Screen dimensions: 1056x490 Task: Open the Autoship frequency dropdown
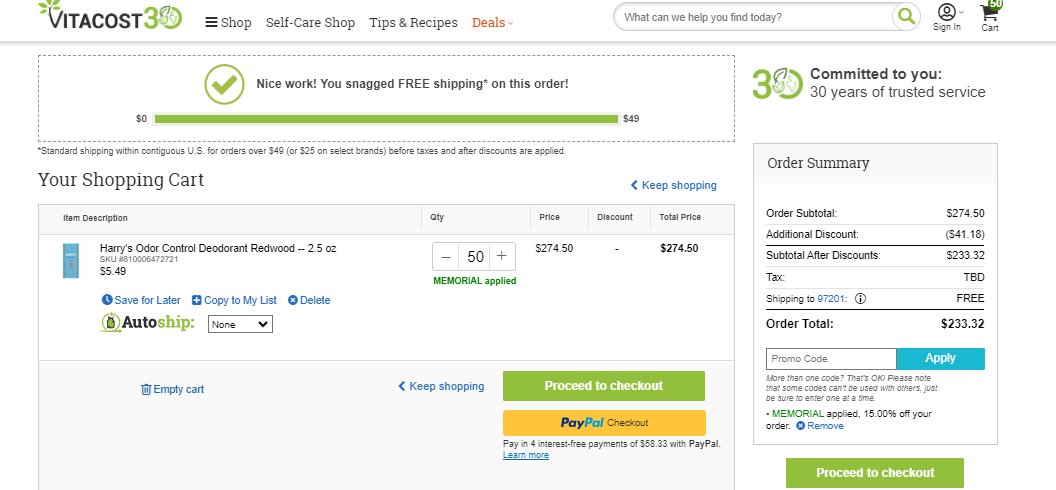coord(240,324)
